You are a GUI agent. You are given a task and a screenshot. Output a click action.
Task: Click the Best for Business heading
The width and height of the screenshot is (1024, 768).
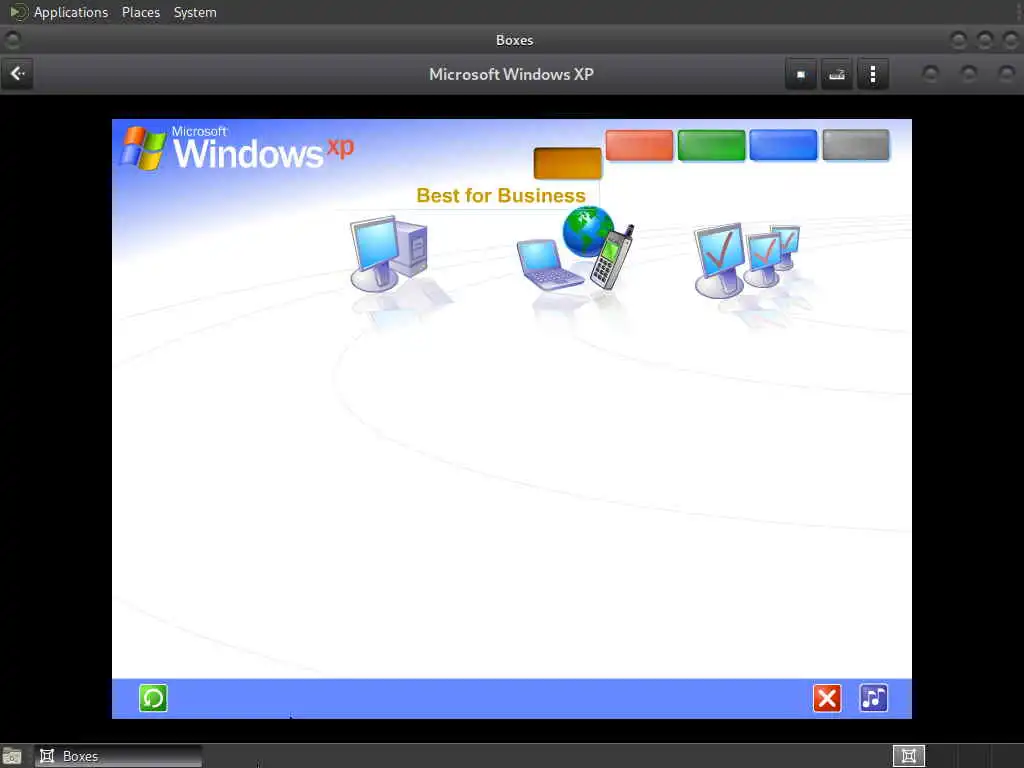pos(501,195)
